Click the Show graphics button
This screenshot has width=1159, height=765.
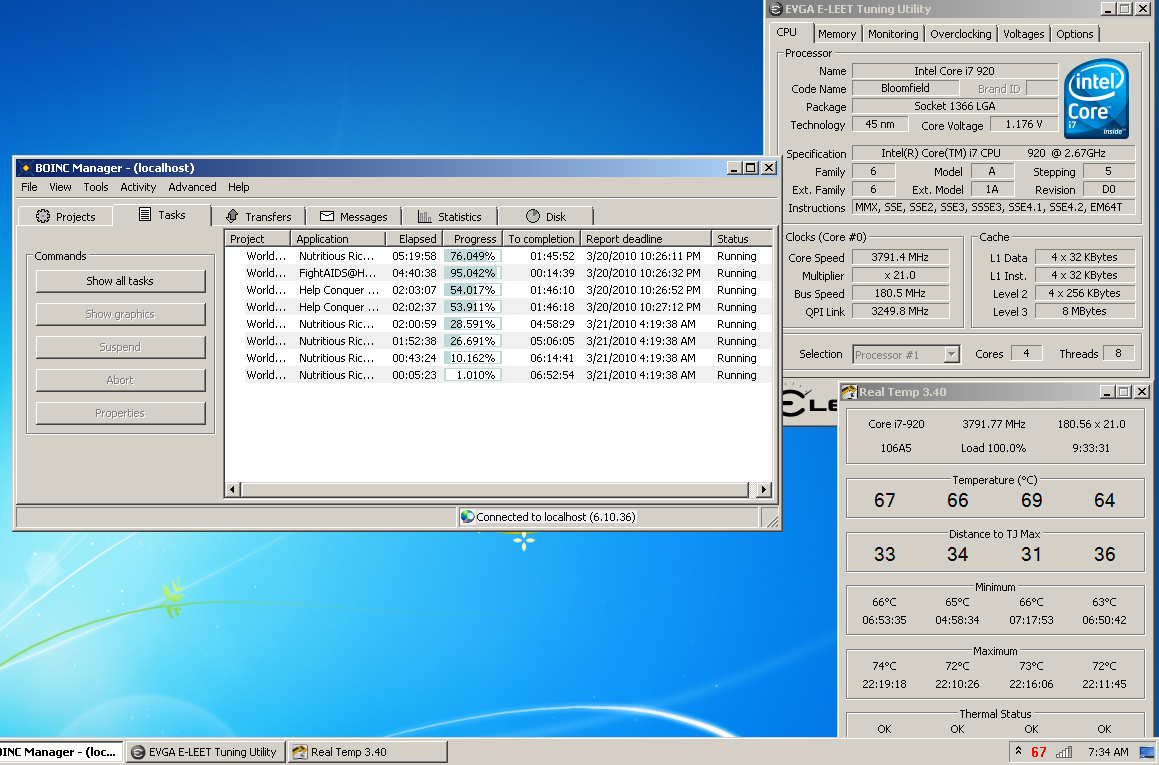[x=120, y=314]
